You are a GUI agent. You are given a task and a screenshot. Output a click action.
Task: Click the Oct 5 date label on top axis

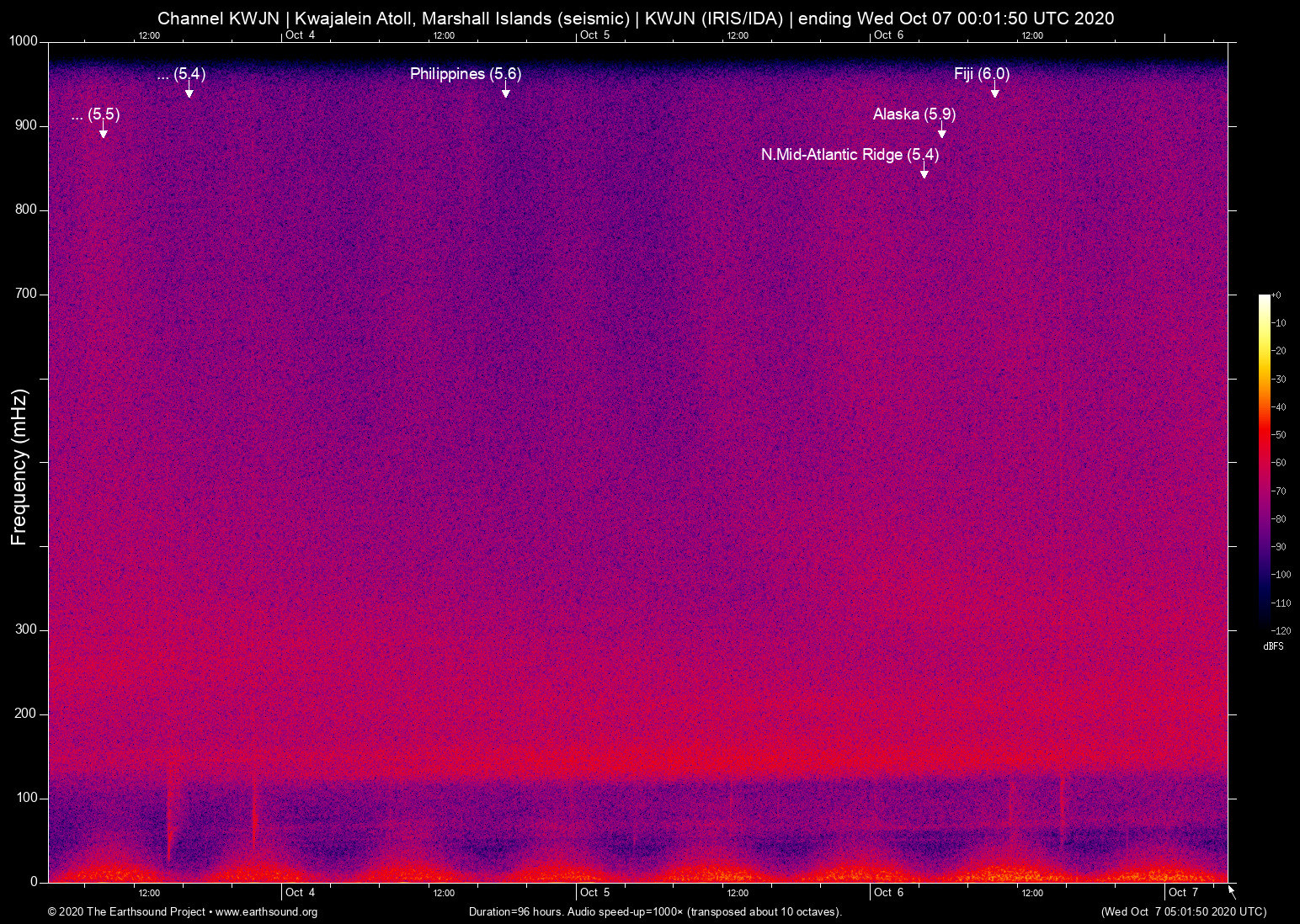pyautogui.click(x=595, y=35)
